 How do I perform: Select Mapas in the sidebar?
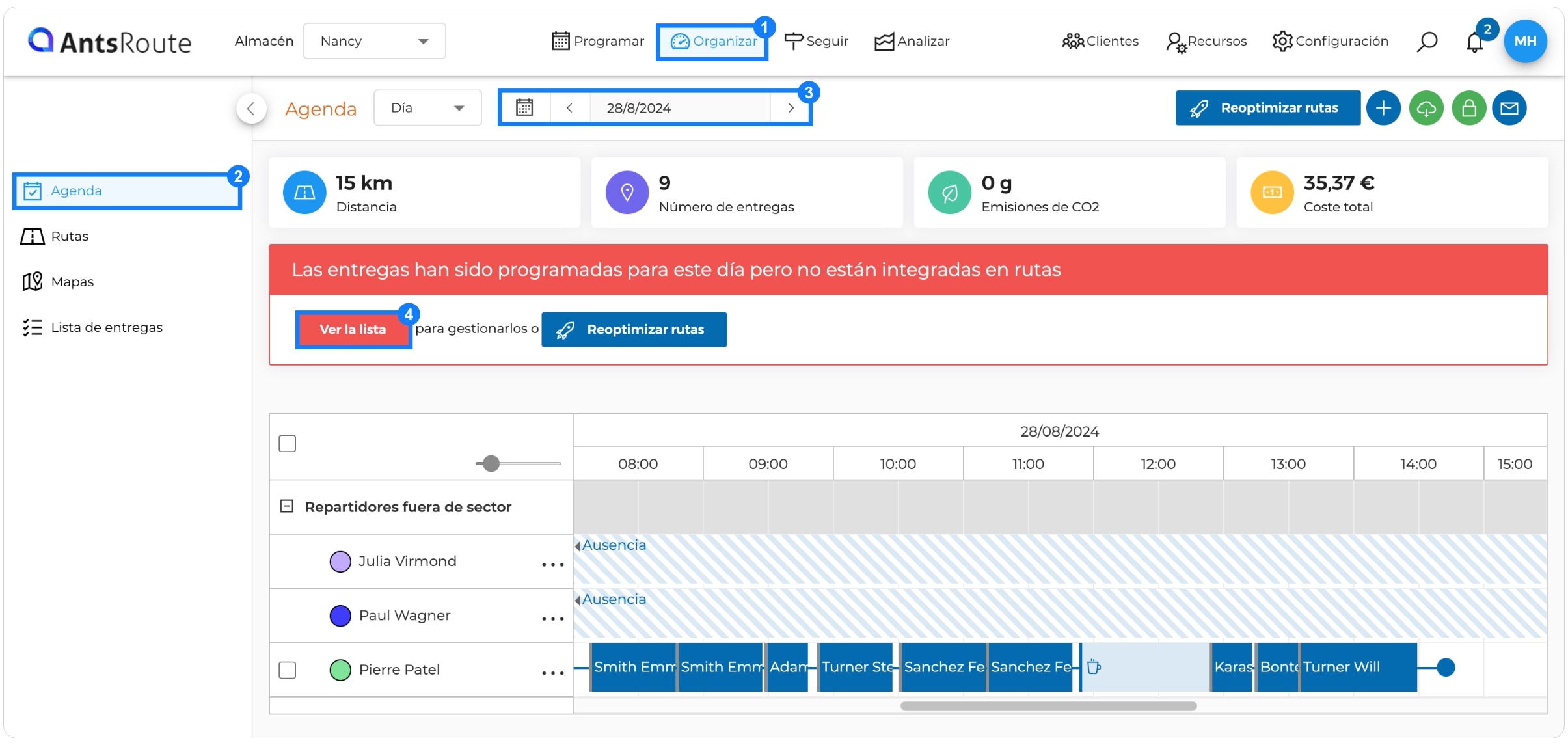pos(58,282)
